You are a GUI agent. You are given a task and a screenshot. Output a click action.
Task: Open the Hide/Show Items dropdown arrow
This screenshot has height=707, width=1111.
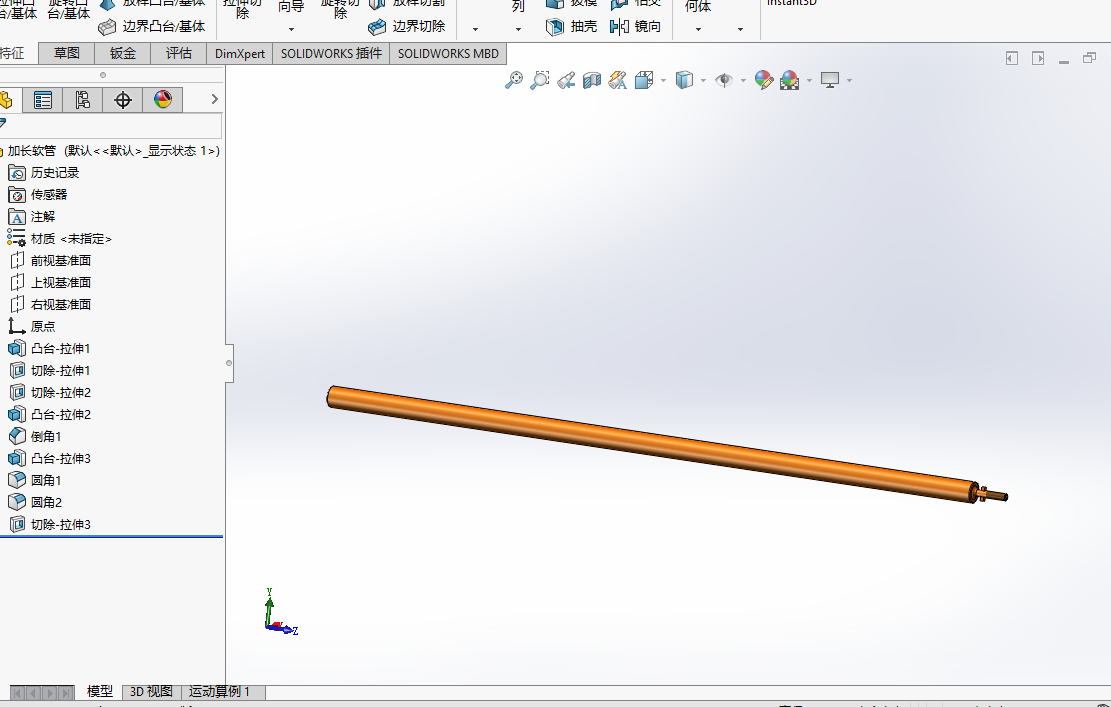click(x=743, y=80)
